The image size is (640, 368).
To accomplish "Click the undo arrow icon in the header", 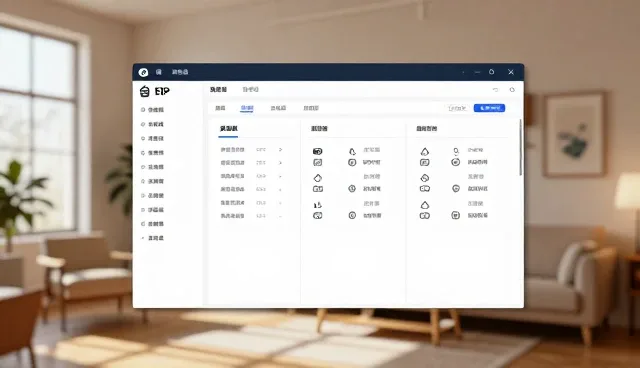I will point(495,89).
